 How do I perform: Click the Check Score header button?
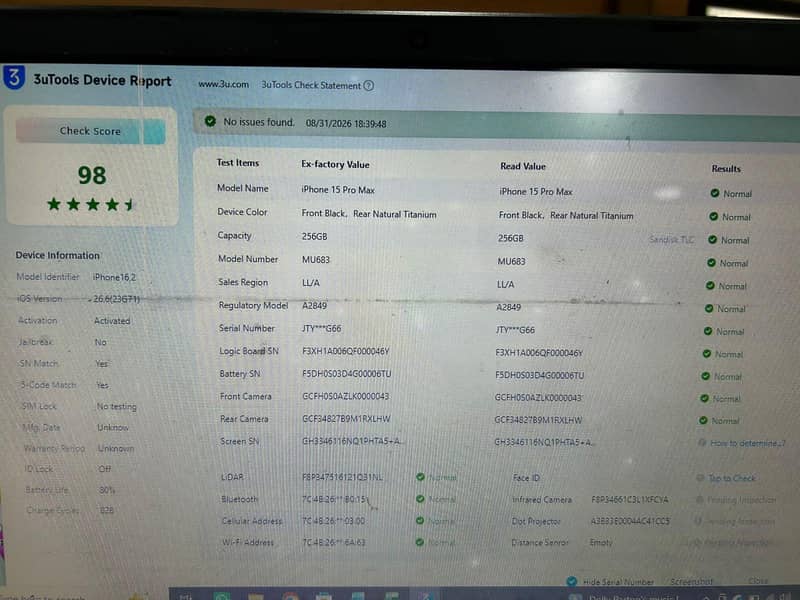pos(90,131)
